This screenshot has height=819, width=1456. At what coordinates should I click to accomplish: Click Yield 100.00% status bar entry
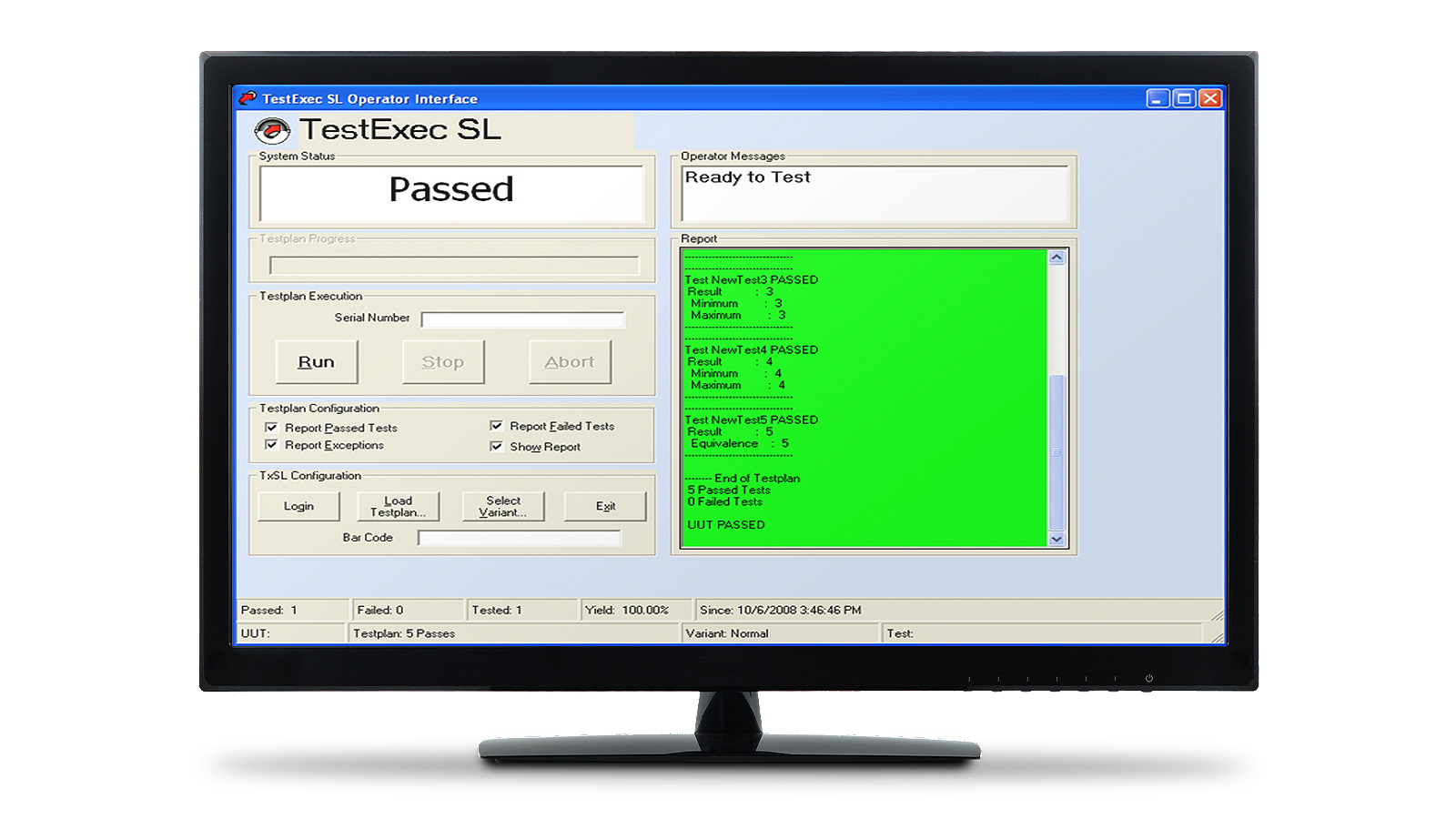click(637, 611)
